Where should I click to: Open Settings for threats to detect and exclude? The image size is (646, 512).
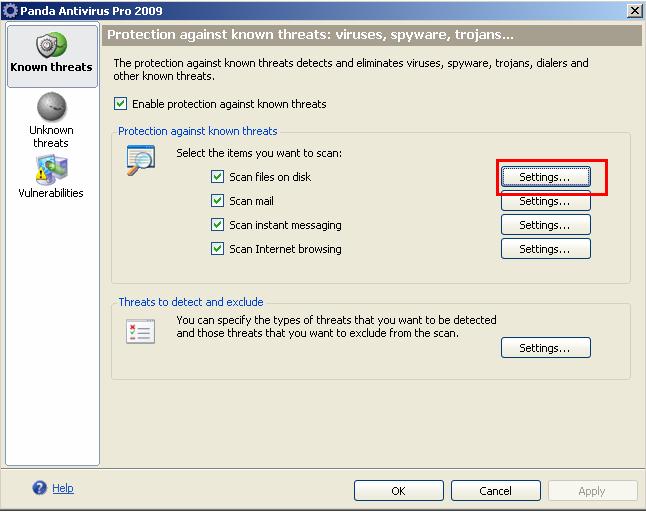tap(545, 348)
